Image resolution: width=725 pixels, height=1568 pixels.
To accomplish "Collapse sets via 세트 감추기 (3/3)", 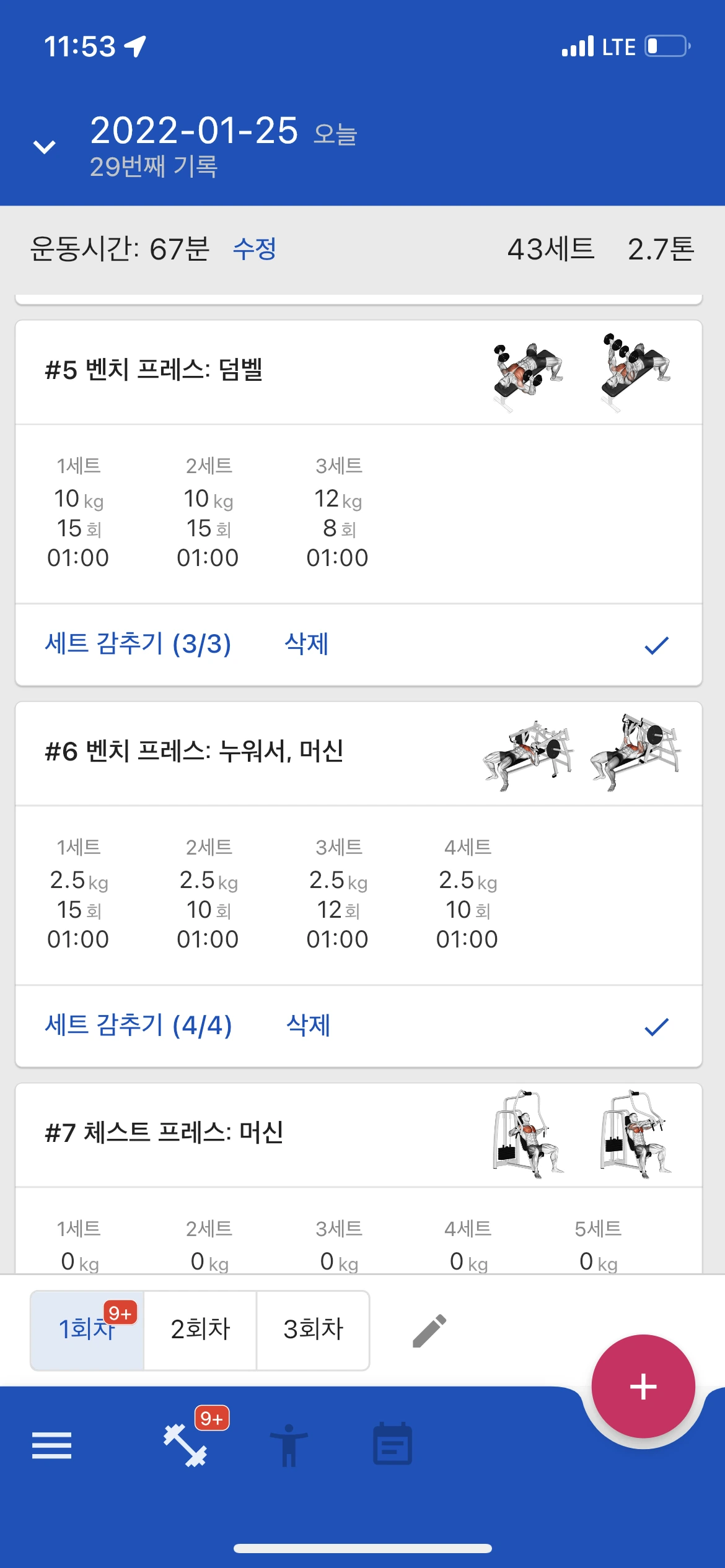I will [x=138, y=644].
